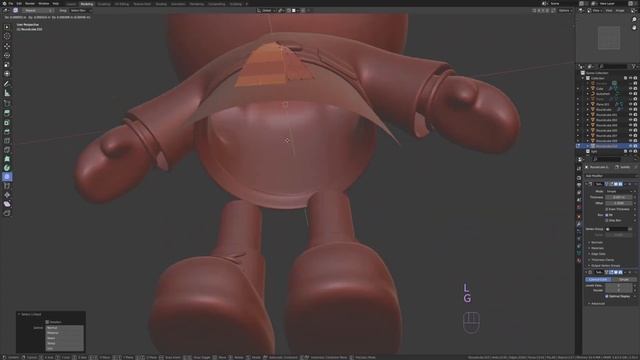This screenshot has height=360, width=640.
Task: Toggle the Rim Fill checkbox
Action: click(x=607, y=215)
